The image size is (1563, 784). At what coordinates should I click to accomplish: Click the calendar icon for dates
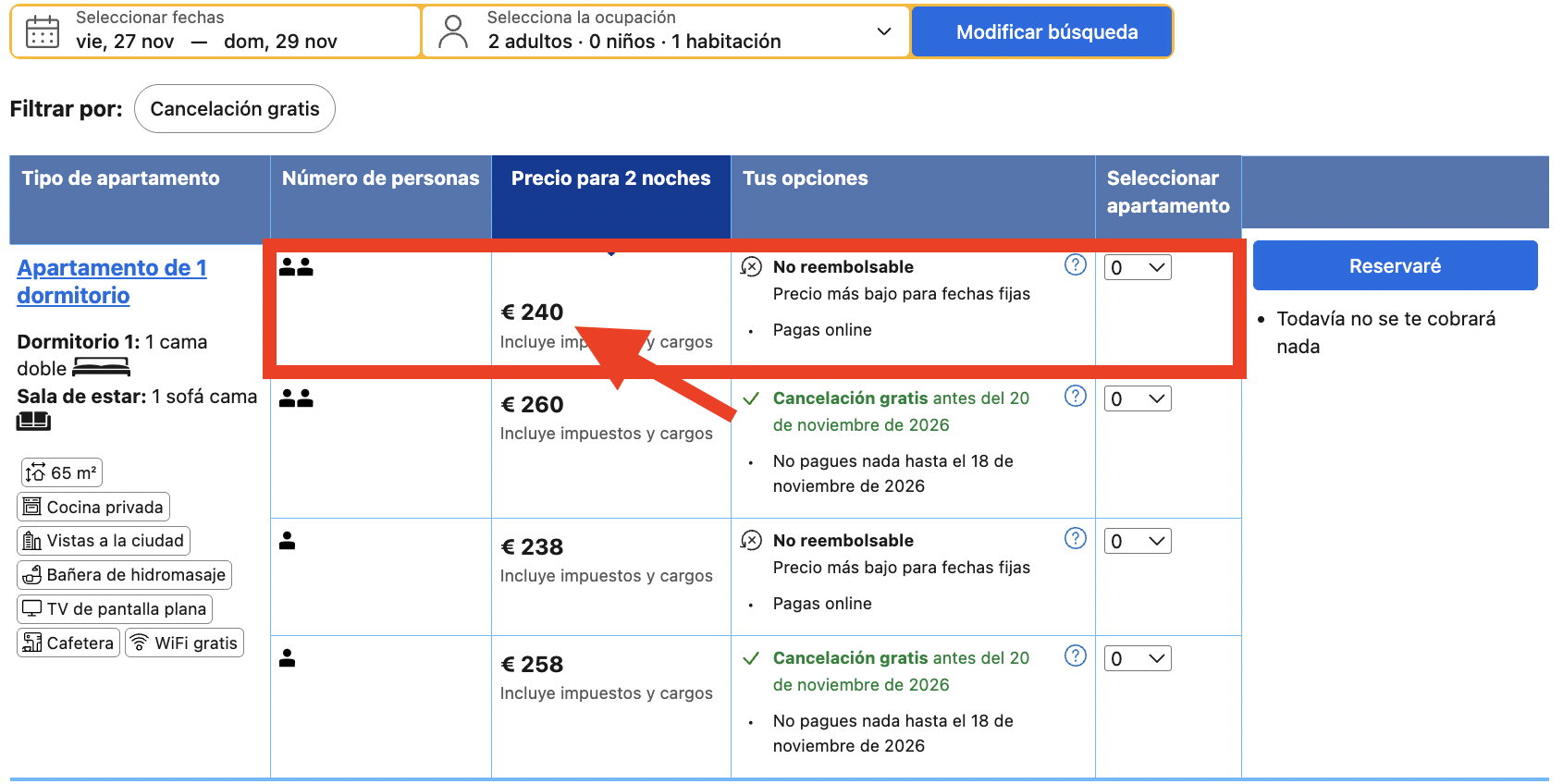click(x=43, y=31)
